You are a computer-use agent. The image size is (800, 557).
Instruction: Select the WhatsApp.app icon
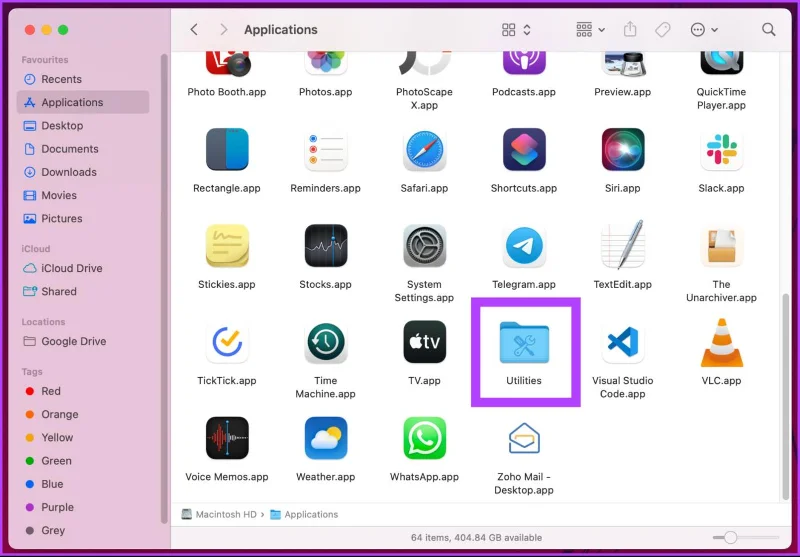tap(424, 438)
